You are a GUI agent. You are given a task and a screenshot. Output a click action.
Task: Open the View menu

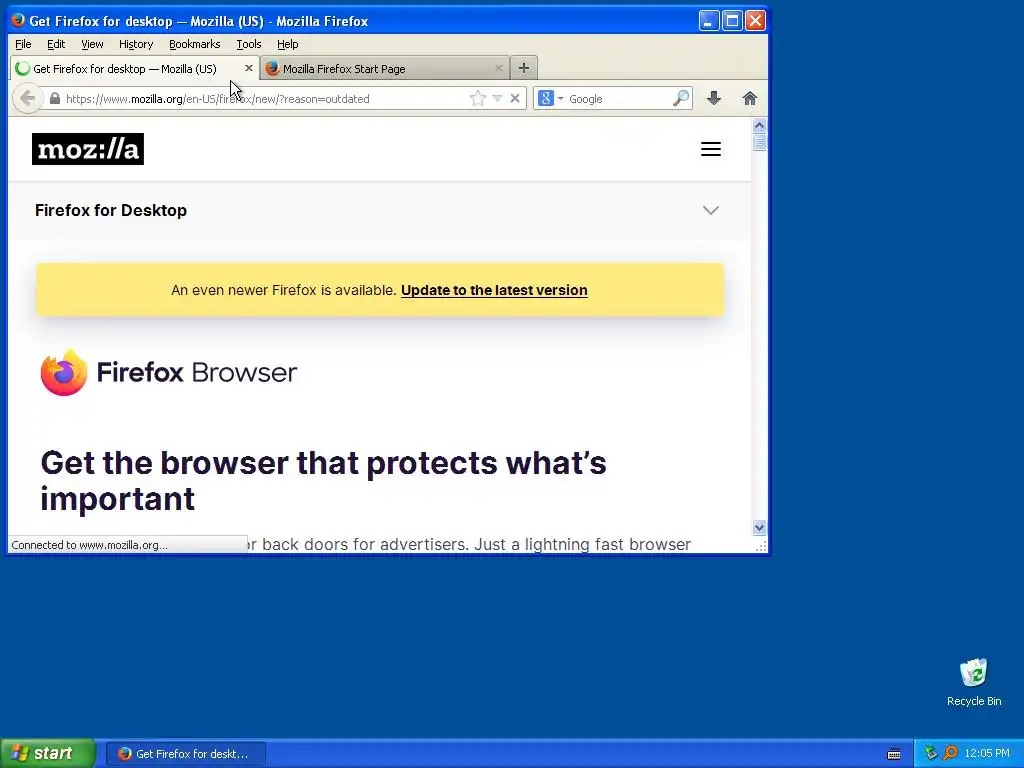click(92, 44)
